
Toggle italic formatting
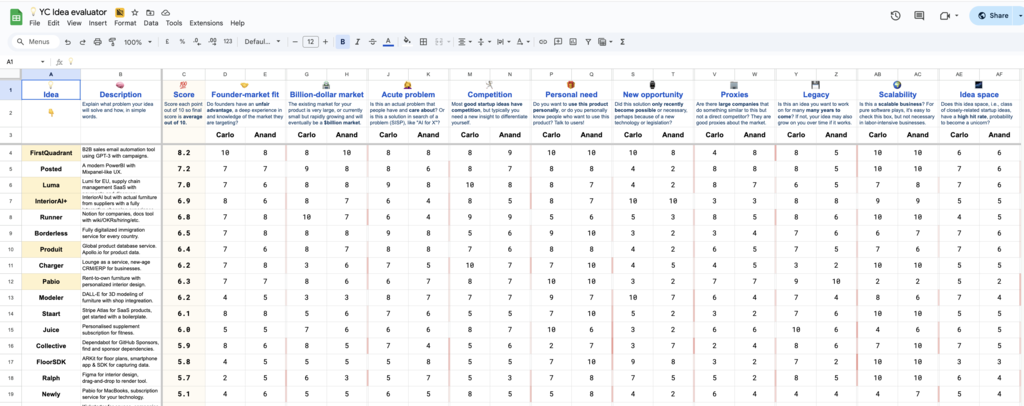coord(358,42)
